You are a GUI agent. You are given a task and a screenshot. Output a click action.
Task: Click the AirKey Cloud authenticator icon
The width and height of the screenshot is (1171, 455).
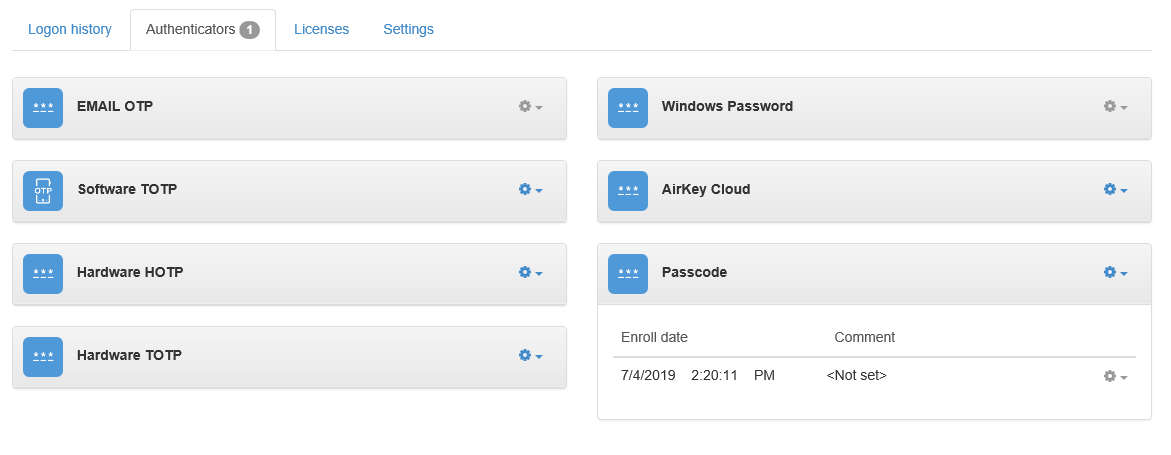[x=628, y=190]
